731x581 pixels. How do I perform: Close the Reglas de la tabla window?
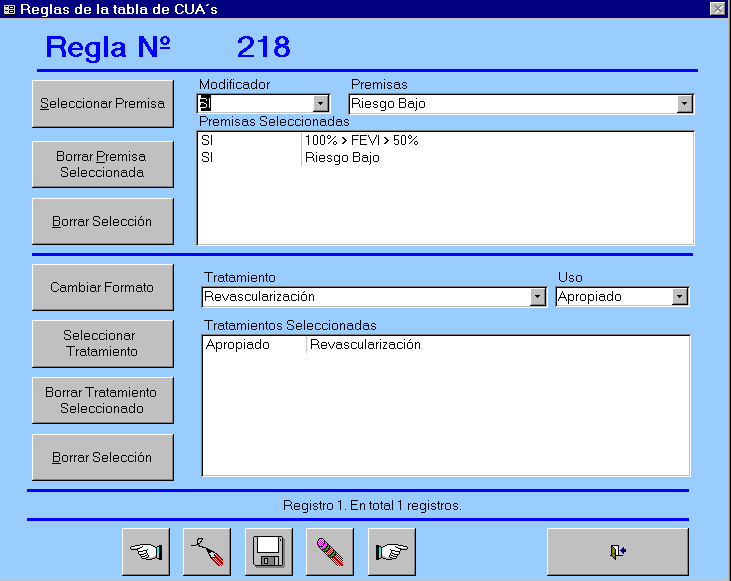(x=717, y=9)
